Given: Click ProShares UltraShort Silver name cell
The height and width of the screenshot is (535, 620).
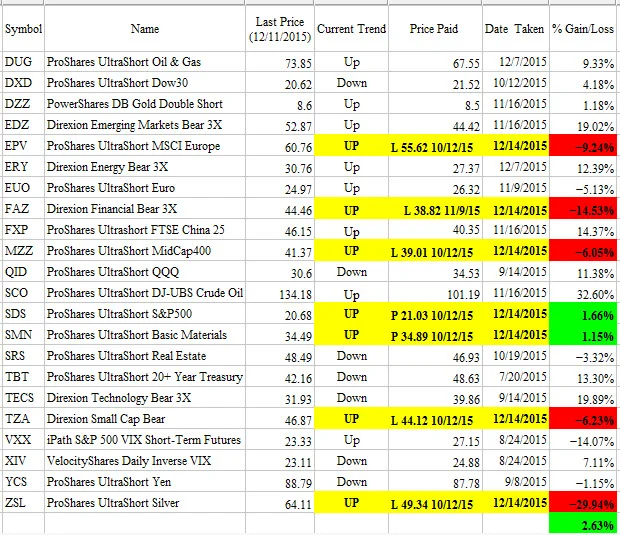Looking at the screenshot, I should point(145,502).
